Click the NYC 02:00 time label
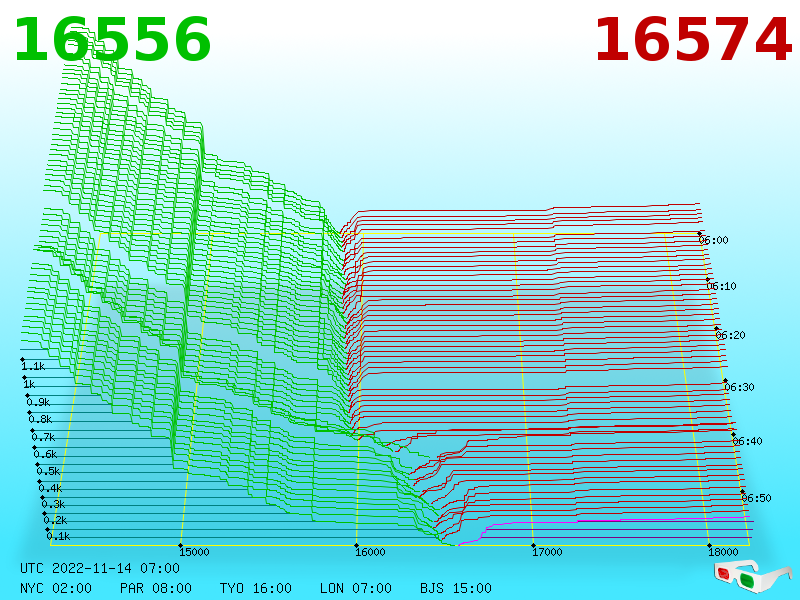800x600 pixels. 56,588
